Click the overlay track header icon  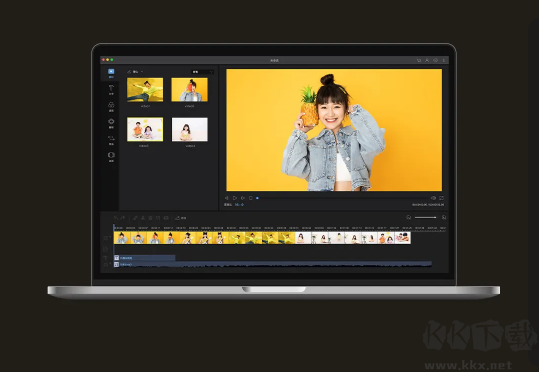point(106,249)
